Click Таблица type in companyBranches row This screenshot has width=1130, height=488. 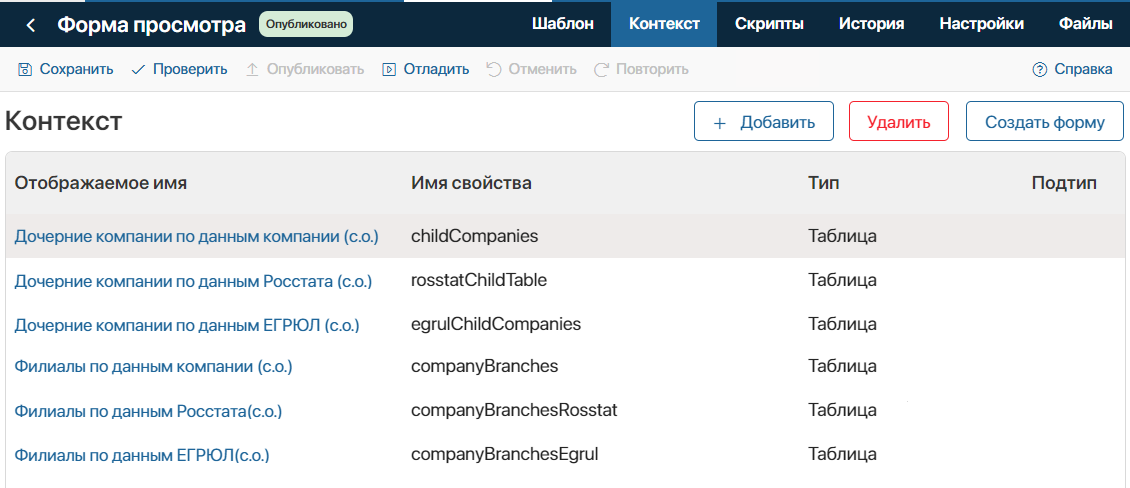coord(842,366)
